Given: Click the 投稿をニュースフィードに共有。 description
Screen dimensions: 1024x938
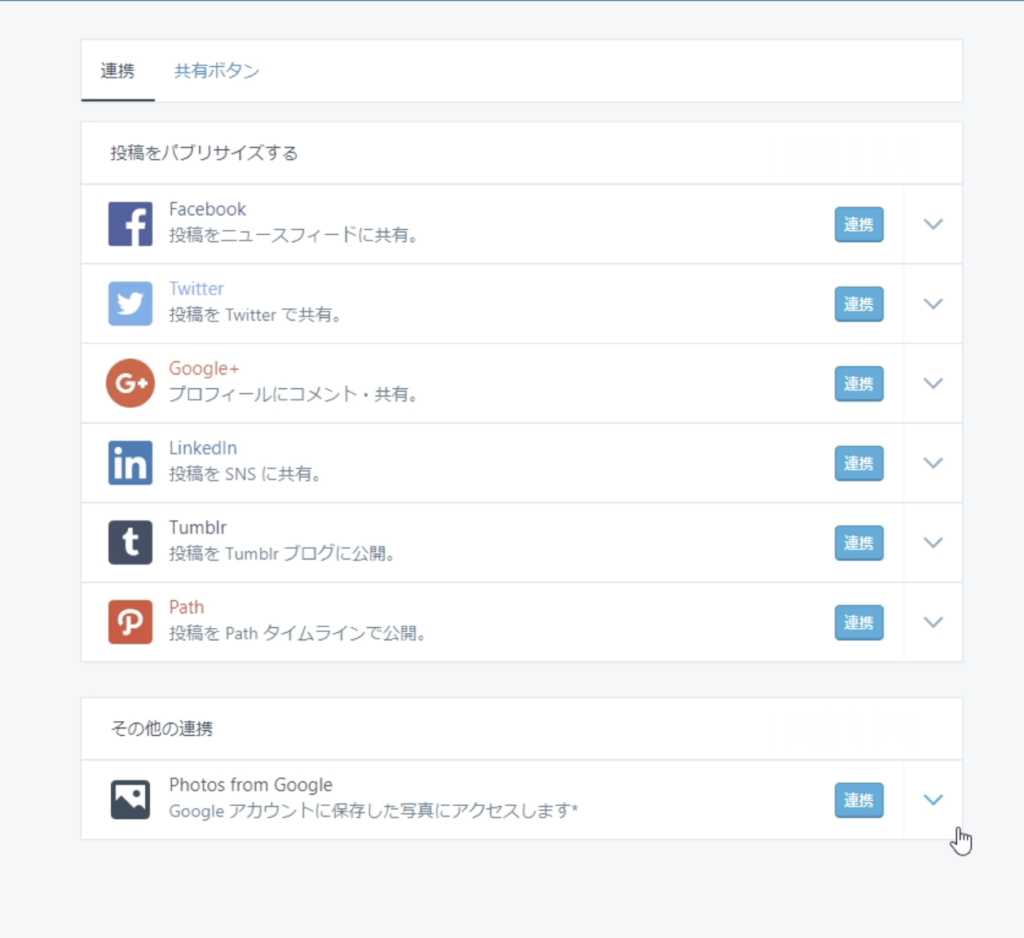Looking at the screenshot, I should coord(293,234).
